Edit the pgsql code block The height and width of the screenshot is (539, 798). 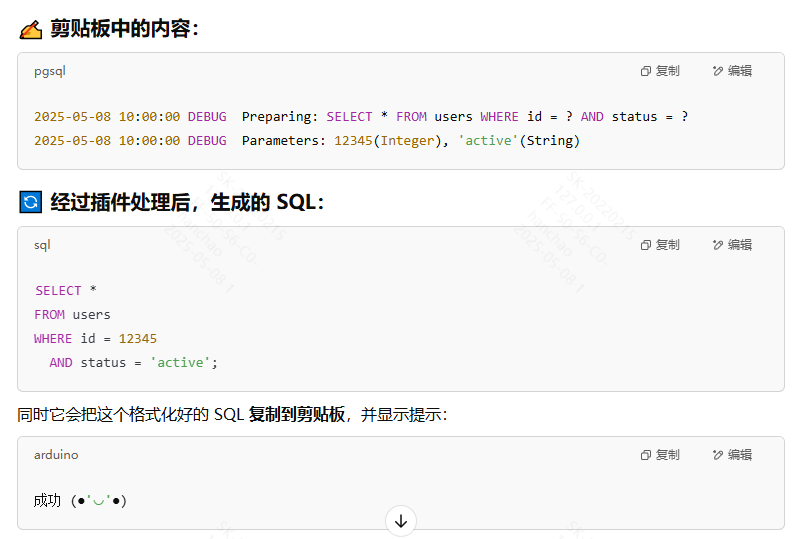(x=732, y=71)
